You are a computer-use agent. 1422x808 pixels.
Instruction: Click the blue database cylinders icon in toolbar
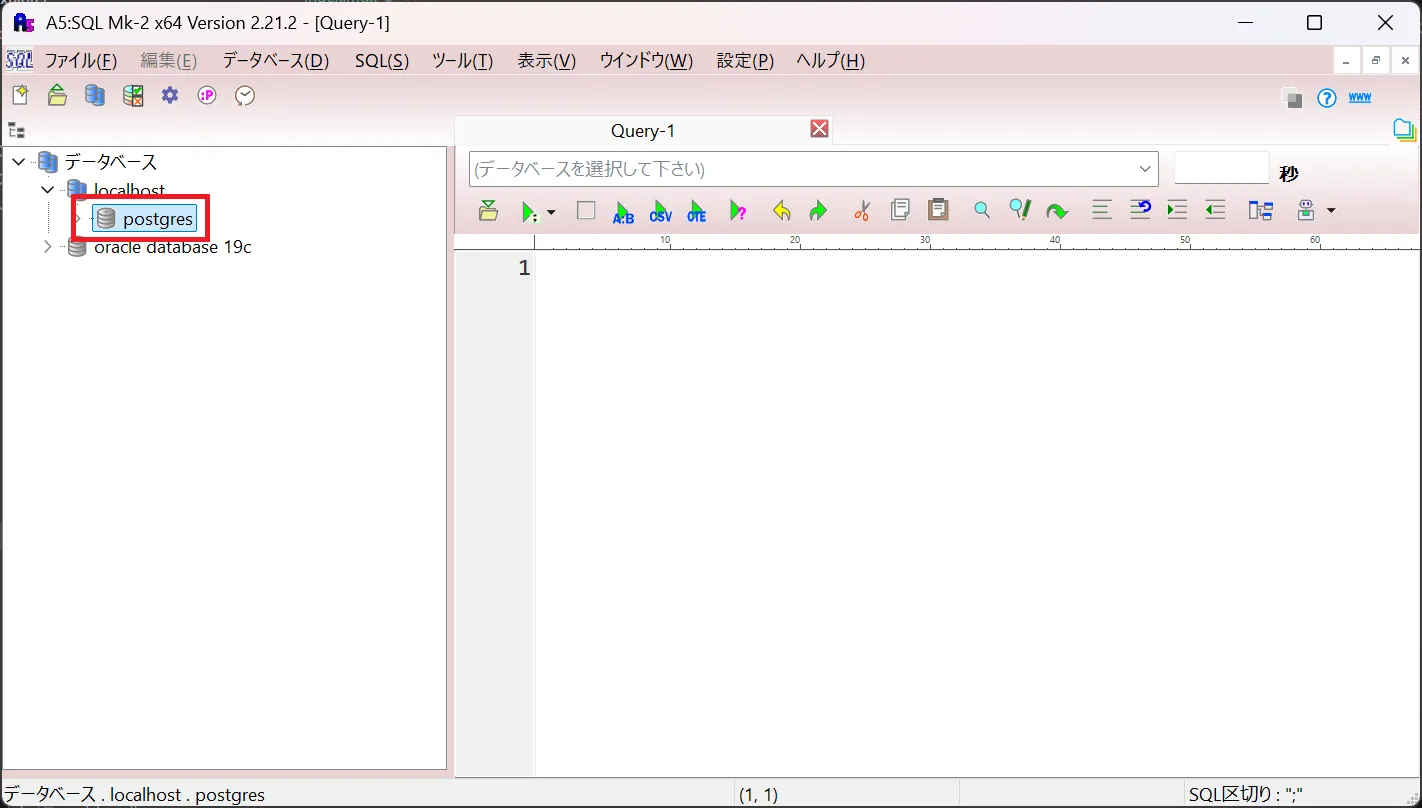(95, 96)
